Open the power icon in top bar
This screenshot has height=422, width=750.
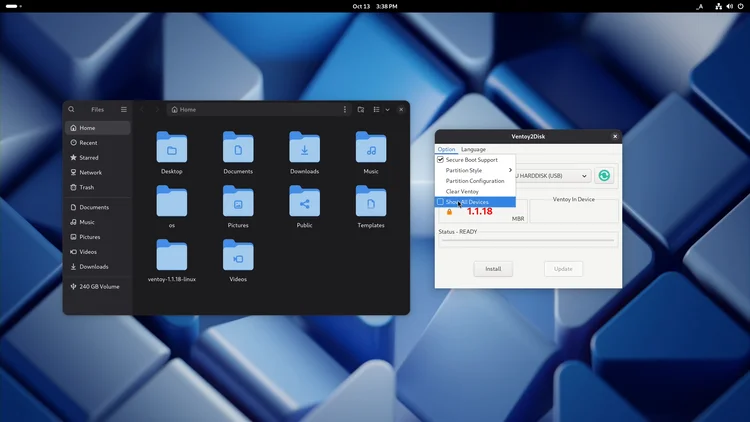point(740,6)
